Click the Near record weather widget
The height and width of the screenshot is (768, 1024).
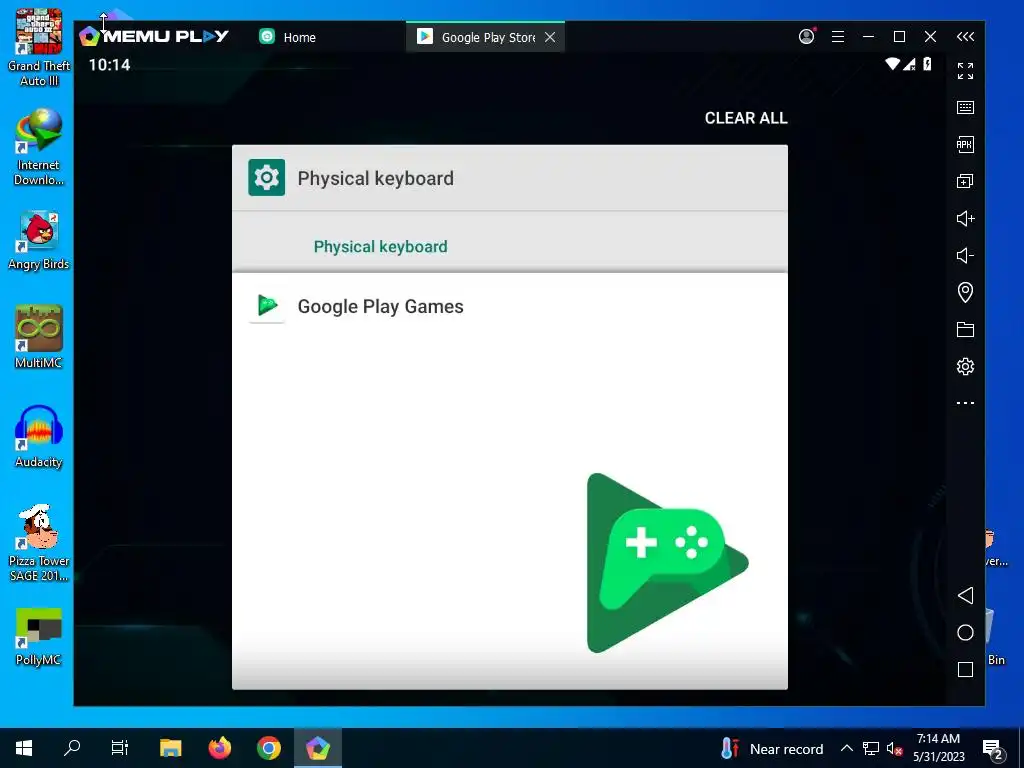tap(772, 748)
